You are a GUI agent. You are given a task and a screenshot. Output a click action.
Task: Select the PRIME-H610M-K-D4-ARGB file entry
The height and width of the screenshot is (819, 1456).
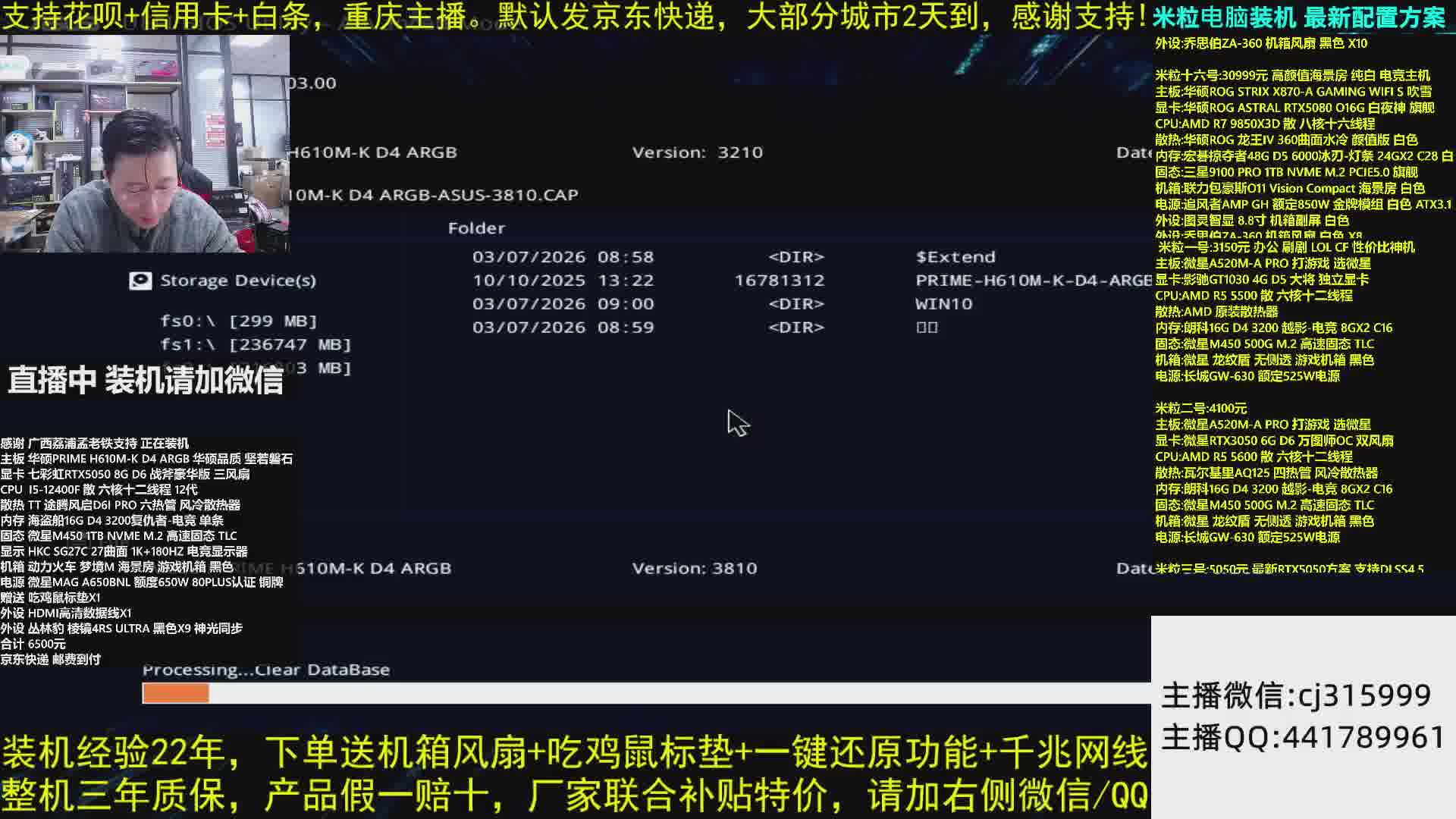1032,281
